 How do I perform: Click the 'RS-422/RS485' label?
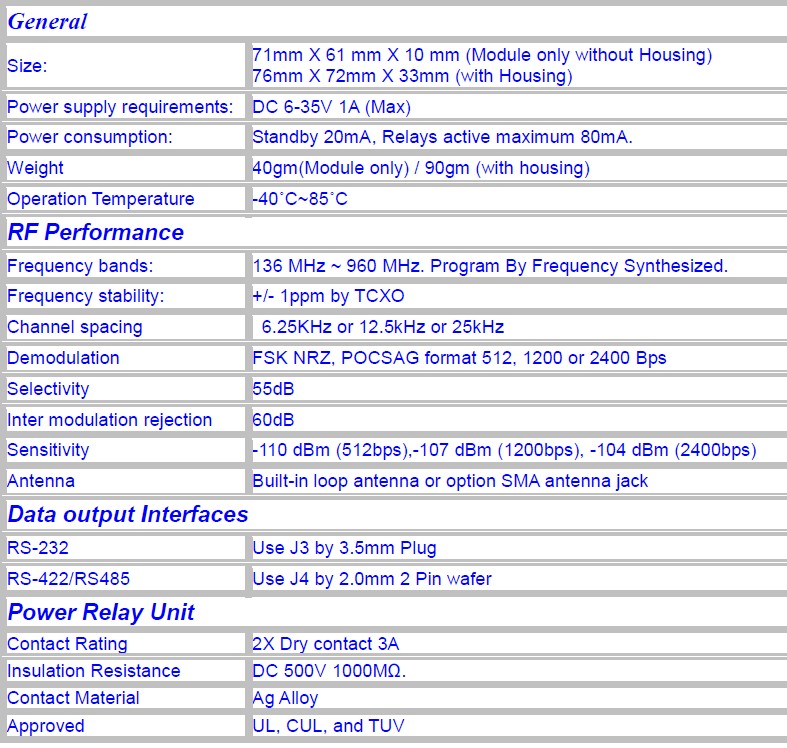(68, 579)
